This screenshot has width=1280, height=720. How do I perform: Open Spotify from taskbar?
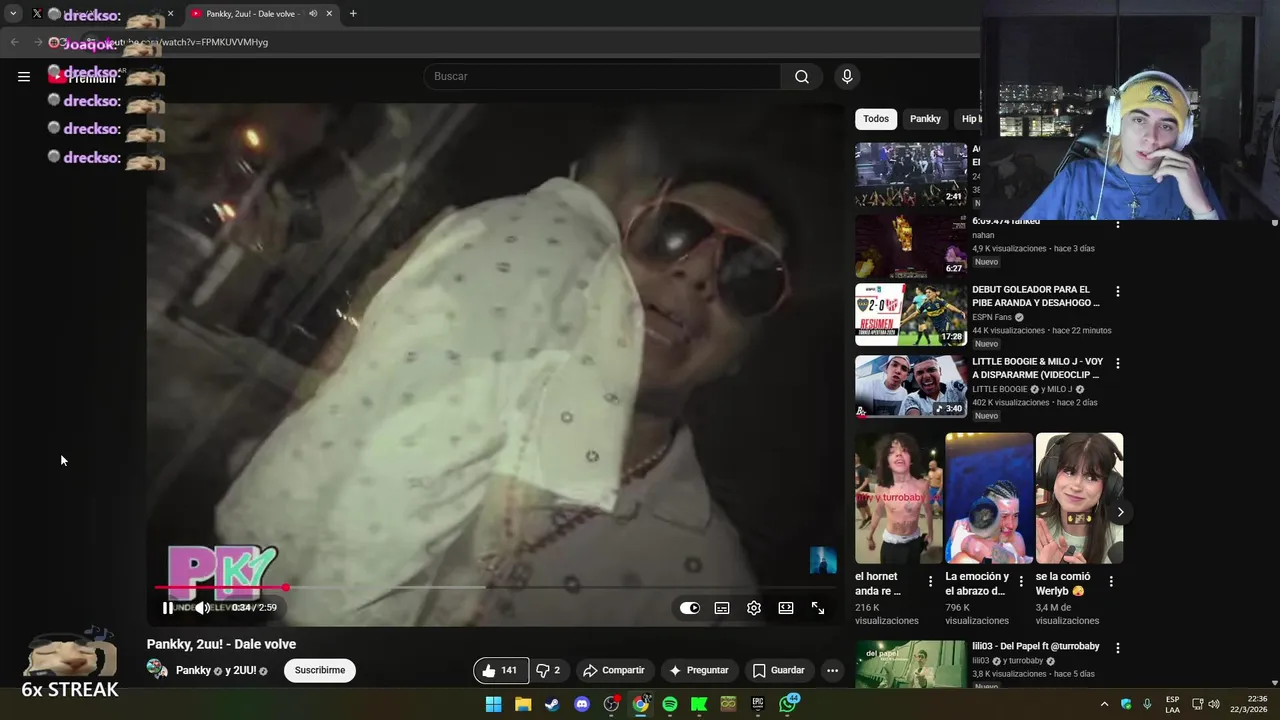(670, 704)
